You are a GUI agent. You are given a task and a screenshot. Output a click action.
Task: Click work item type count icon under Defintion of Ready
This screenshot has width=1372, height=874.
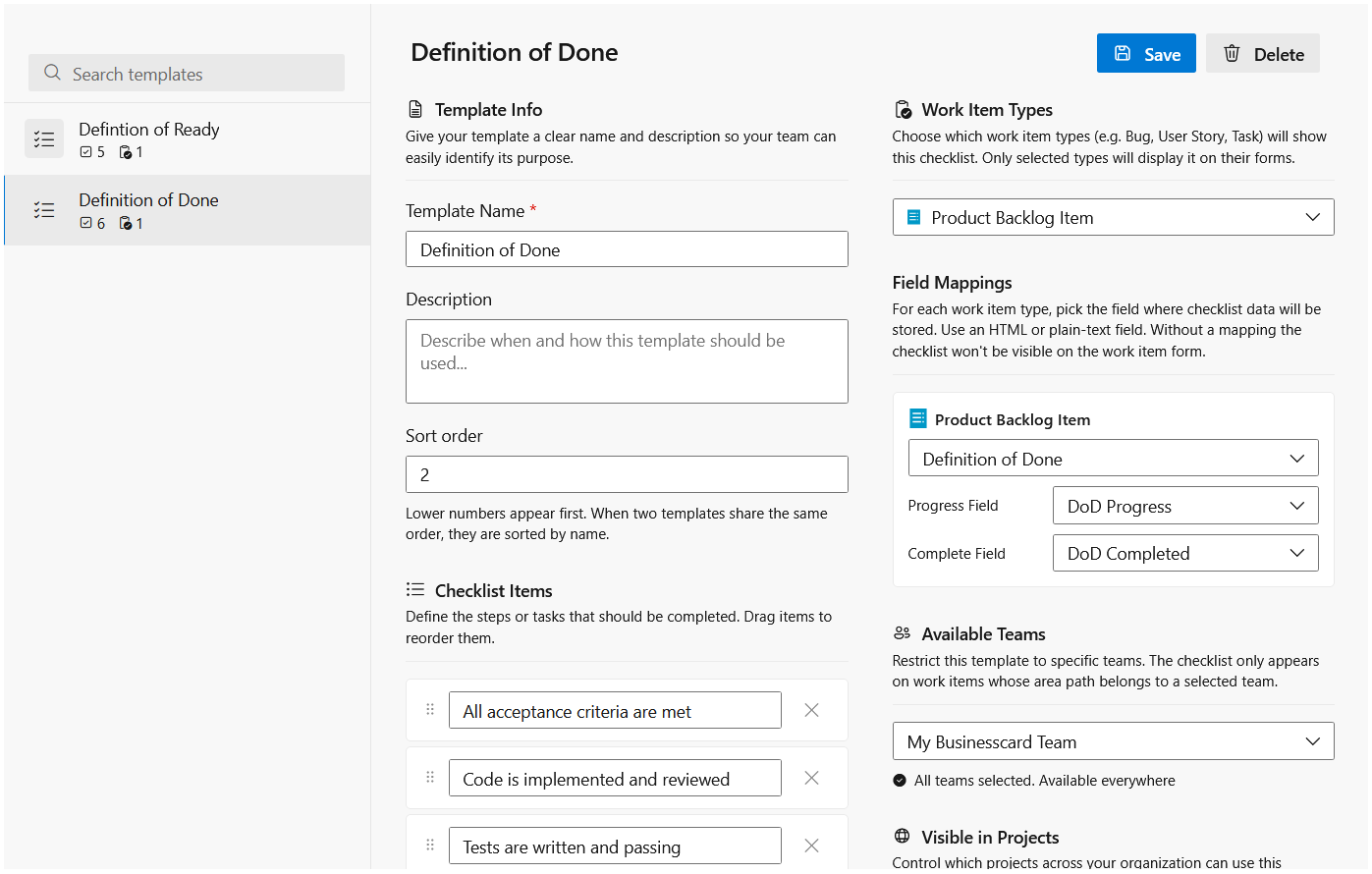(126, 152)
